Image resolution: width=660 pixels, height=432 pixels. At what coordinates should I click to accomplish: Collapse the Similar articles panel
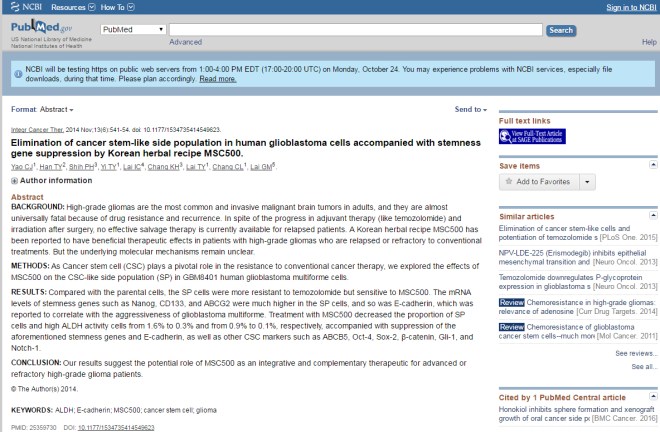coord(653,216)
